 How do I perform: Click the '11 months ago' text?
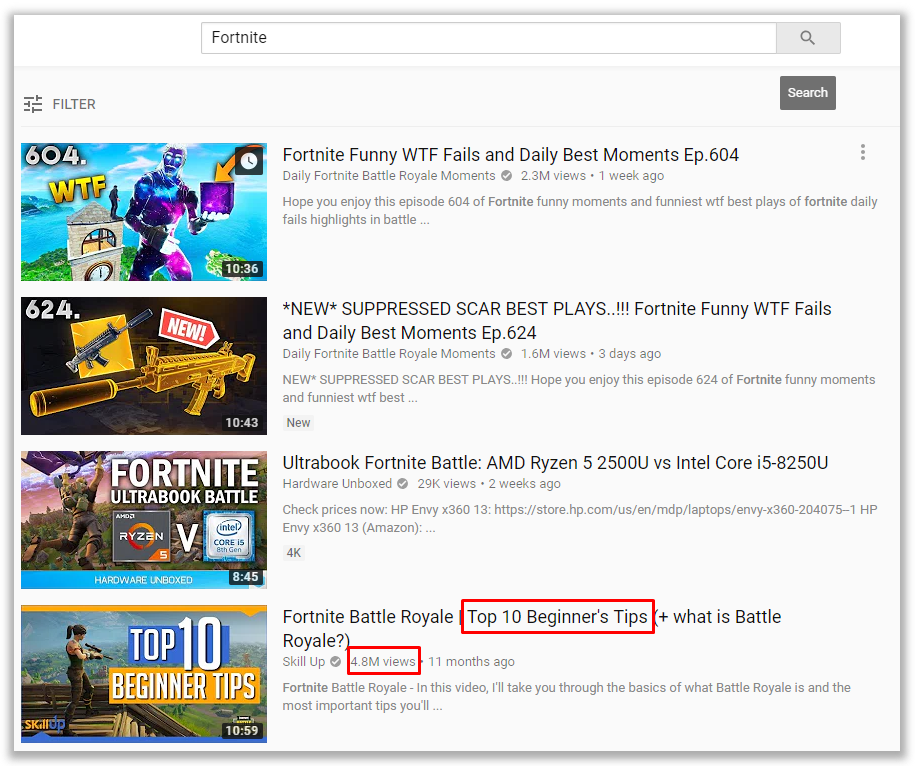(x=472, y=662)
